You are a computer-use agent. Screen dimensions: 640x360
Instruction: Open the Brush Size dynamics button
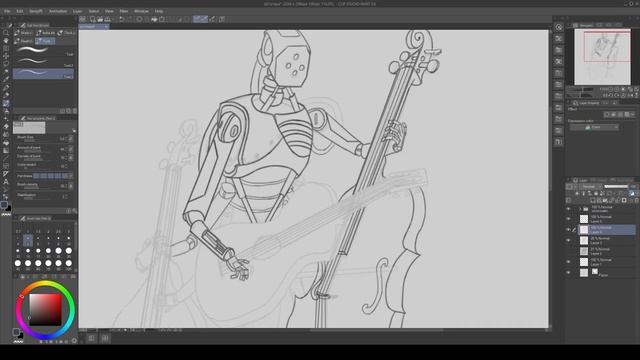[x=71, y=139]
